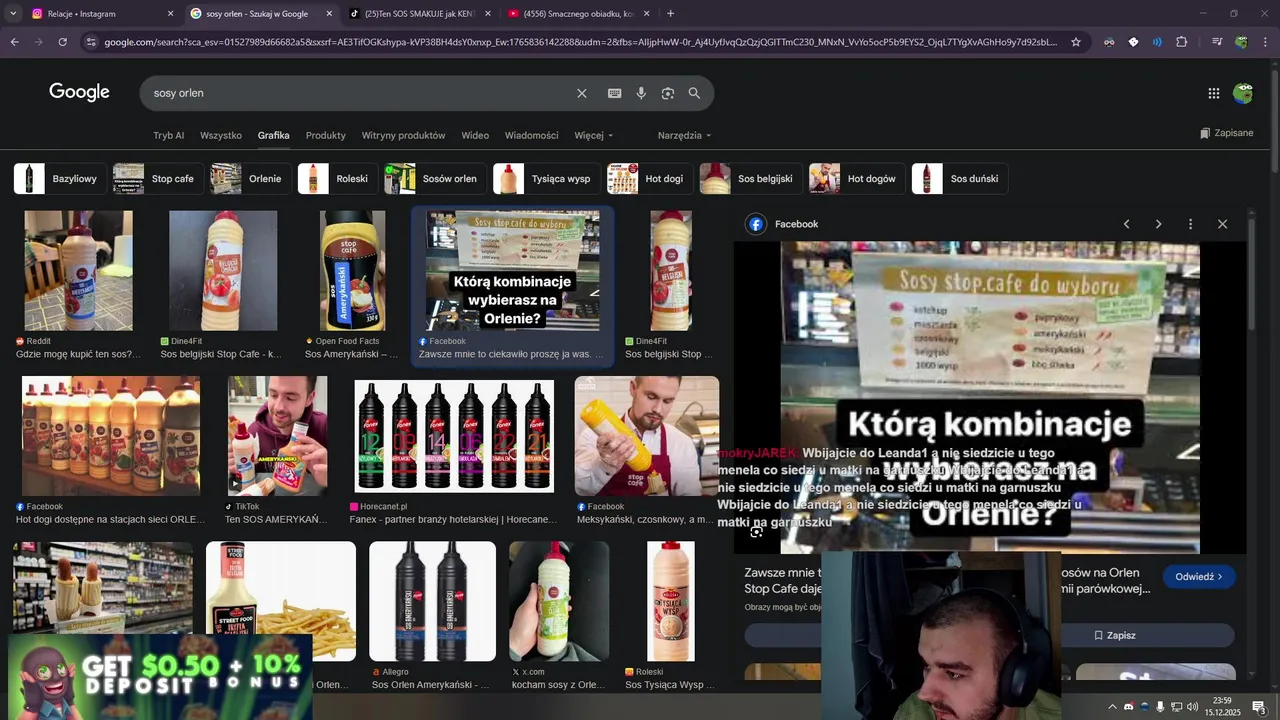
Task: Show the next image in preview panel
Action: pos(1158,224)
